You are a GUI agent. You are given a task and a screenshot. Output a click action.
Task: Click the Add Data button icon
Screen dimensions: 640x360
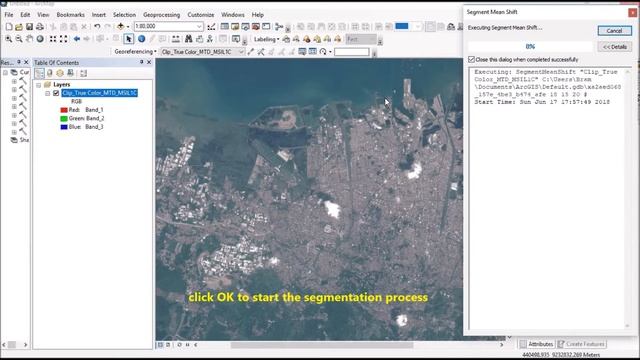[120, 27]
